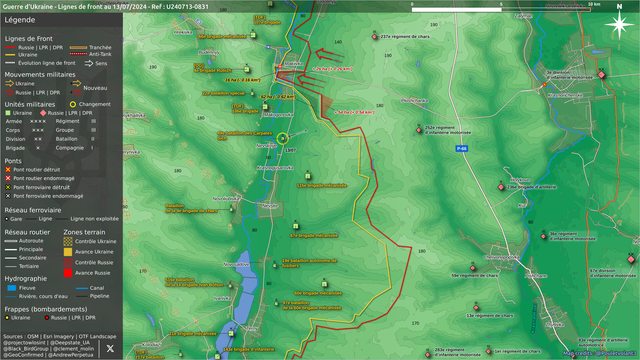Click the green Ukraine unit legend square
640x360 pixels.
(x=8, y=113)
